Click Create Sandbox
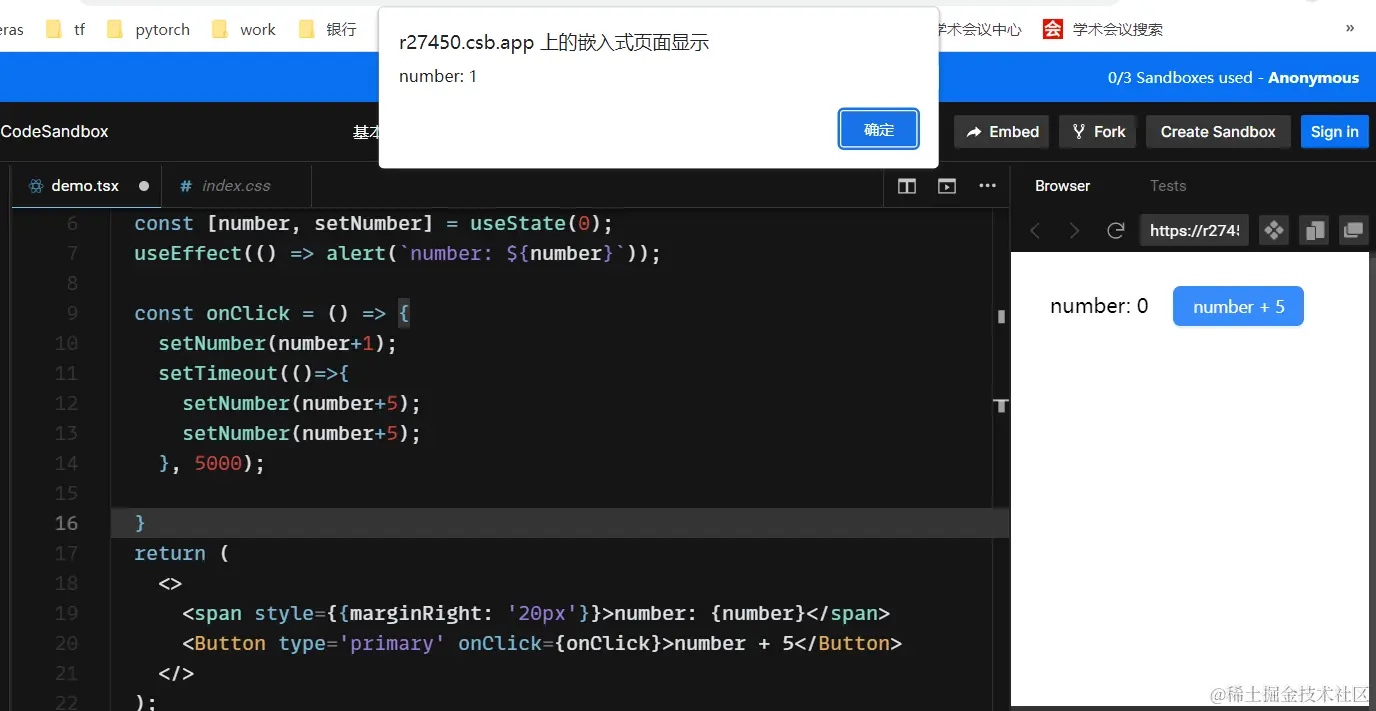This screenshot has width=1376, height=711. tap(1218, 132)
